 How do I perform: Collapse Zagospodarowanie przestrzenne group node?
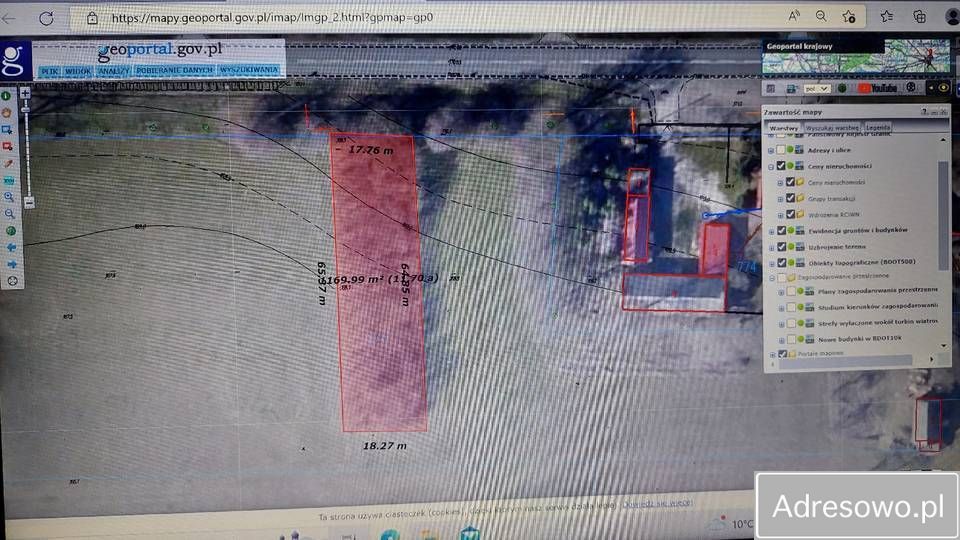click(x=772, y=279)
